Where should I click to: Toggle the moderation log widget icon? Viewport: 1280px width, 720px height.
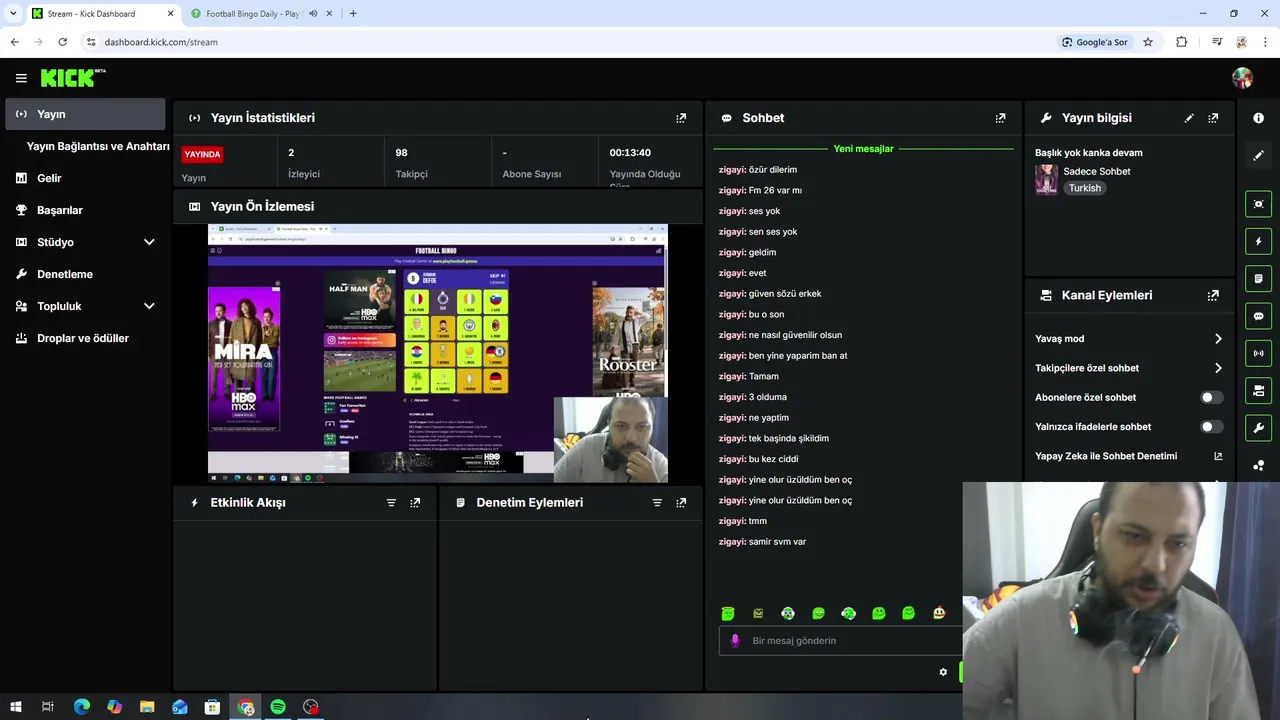click(x=1258, y=278)
